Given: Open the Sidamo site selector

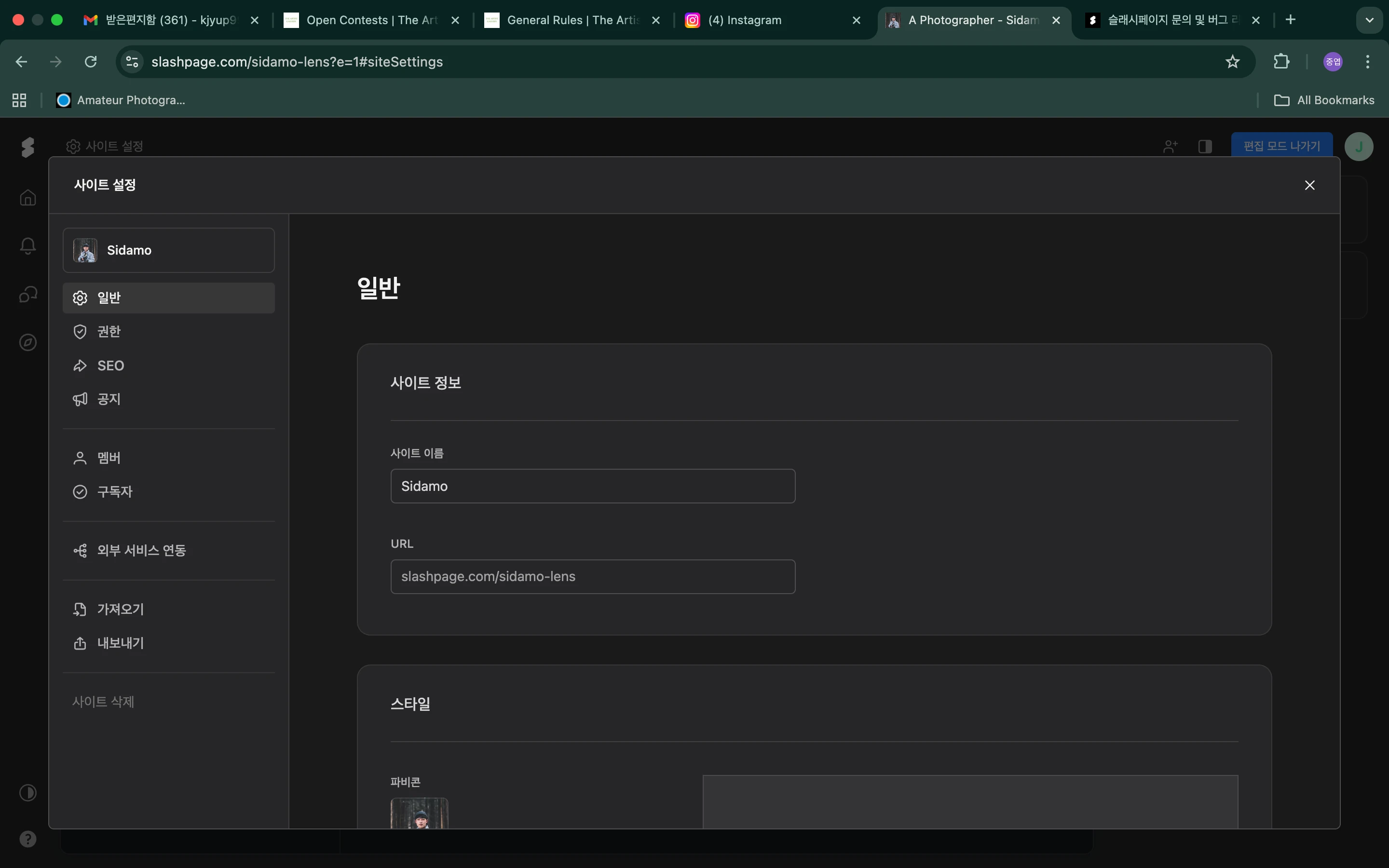Looking at the screenshot, I should tap(168, 250).
